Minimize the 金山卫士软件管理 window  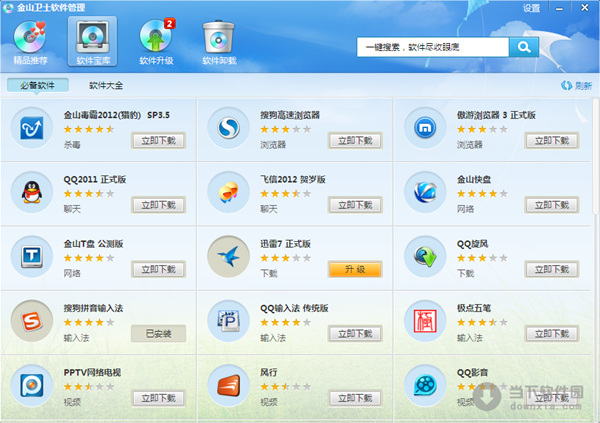pyautogui.click(x=559, y=8)
